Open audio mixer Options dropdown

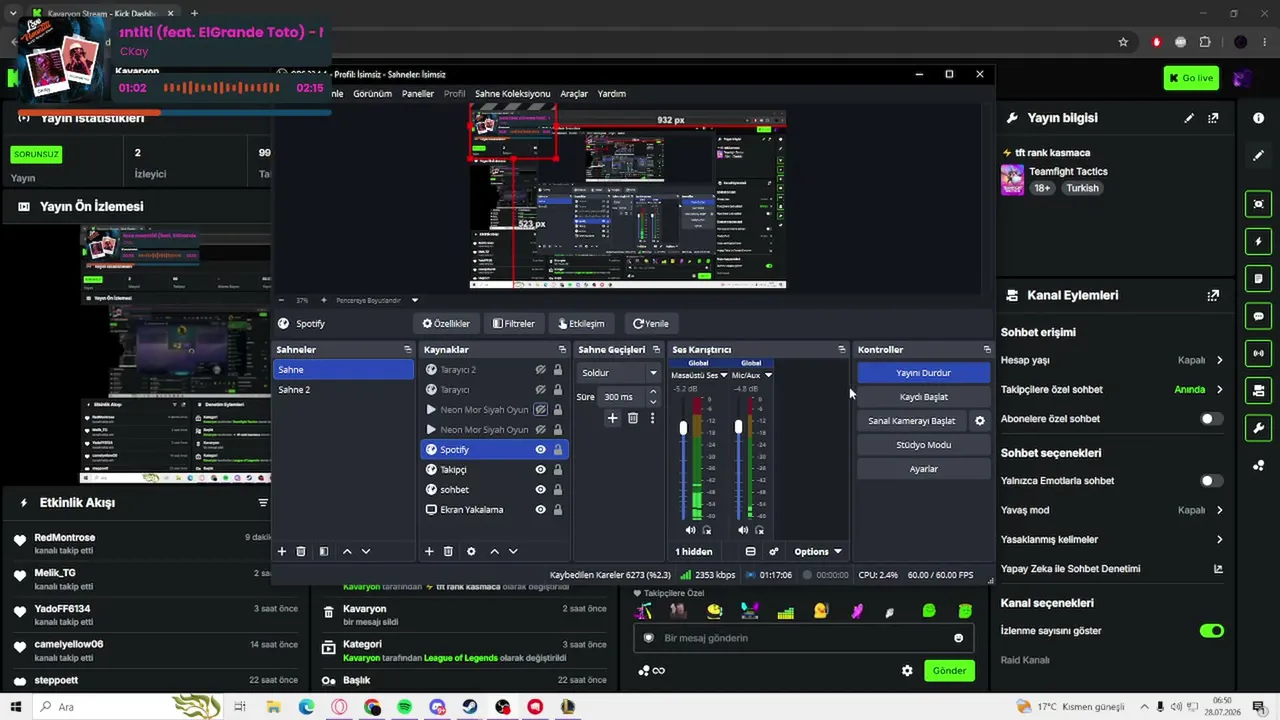click(817, 552)
